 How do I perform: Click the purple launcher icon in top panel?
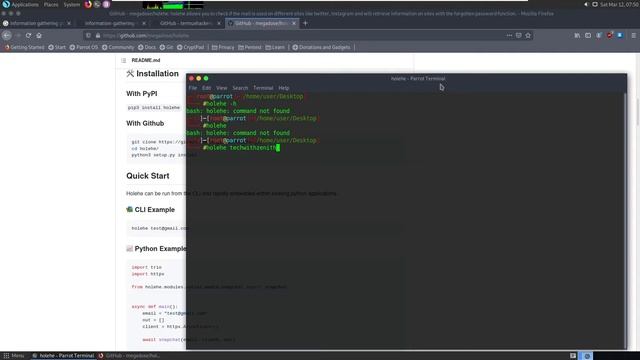click(x=106, y=4)
